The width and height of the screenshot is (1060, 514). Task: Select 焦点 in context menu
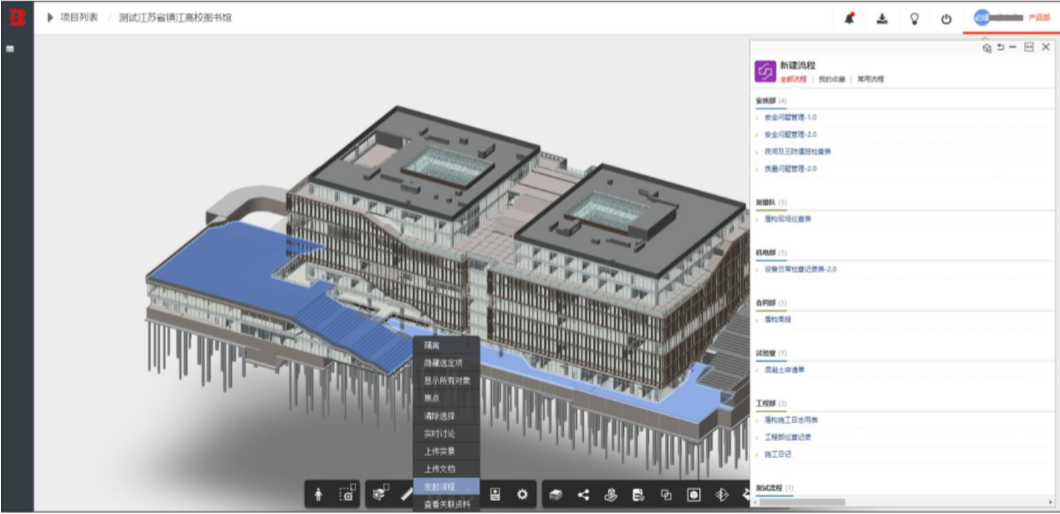pyautogui.click(x=446, y=398)
